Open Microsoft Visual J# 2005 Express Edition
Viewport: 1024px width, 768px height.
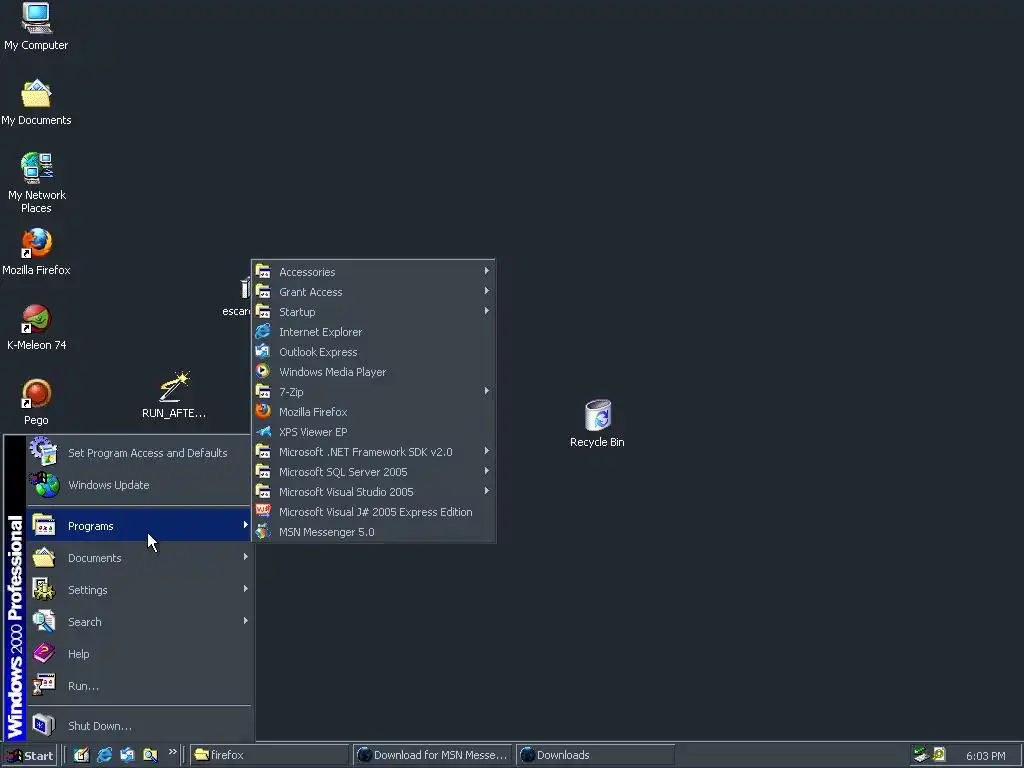374,512
